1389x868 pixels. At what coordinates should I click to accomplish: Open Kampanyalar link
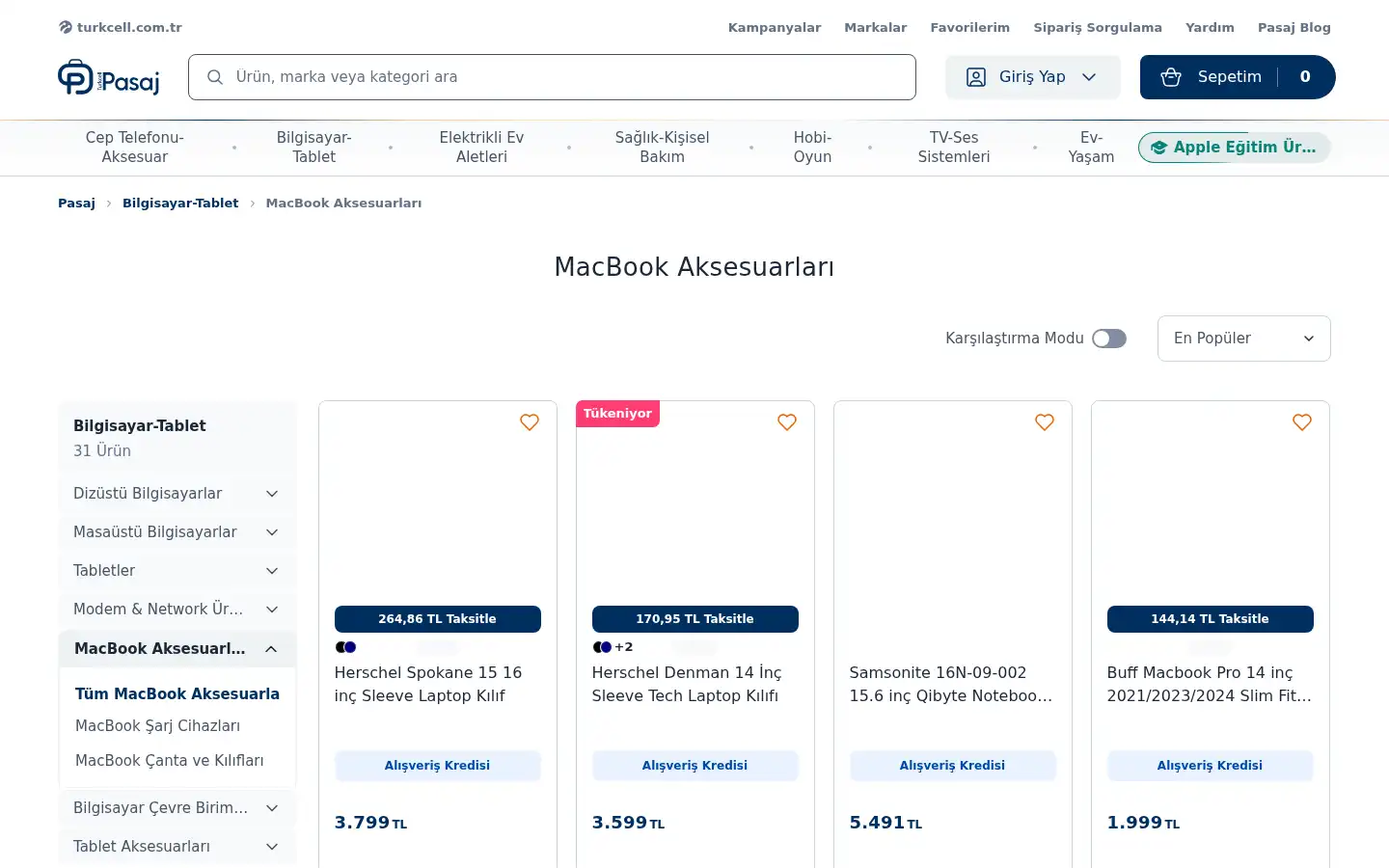click(x=775, y=27)
